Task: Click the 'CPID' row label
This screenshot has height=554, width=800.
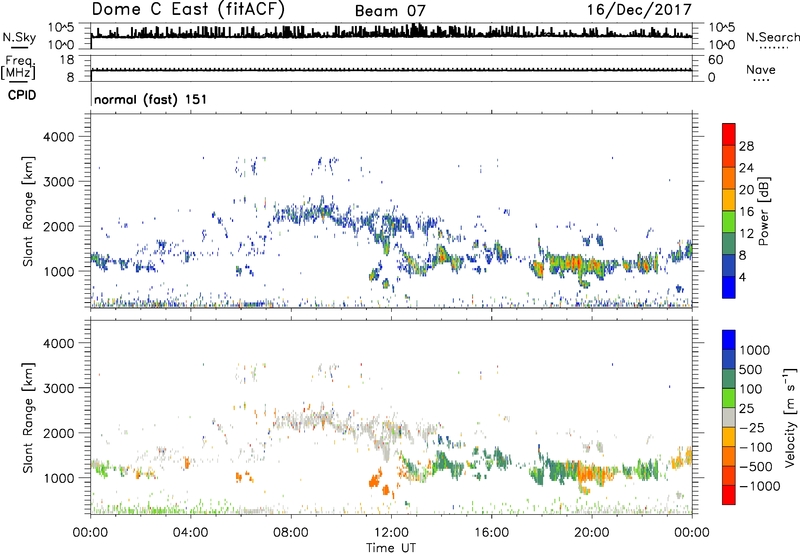Action: pos(22,95)
